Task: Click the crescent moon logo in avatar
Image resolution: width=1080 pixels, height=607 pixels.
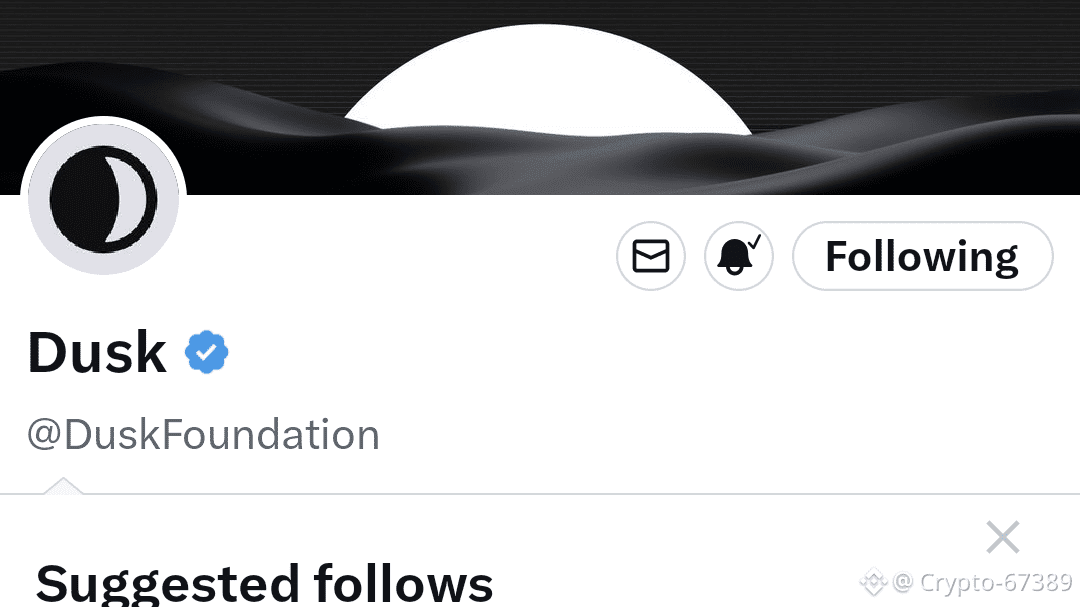Action: 103,199
